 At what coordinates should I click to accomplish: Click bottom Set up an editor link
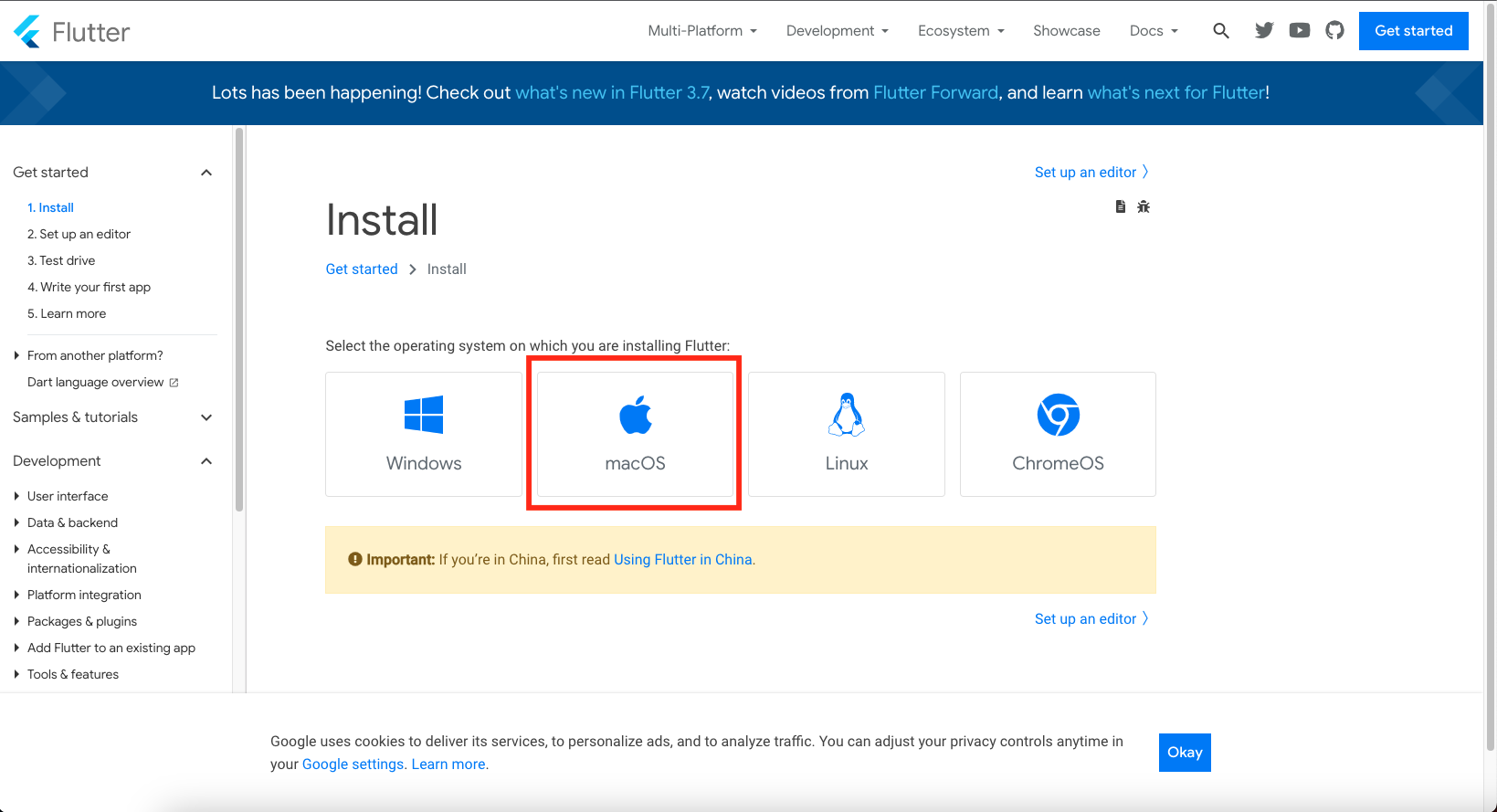click(1091, 618)
